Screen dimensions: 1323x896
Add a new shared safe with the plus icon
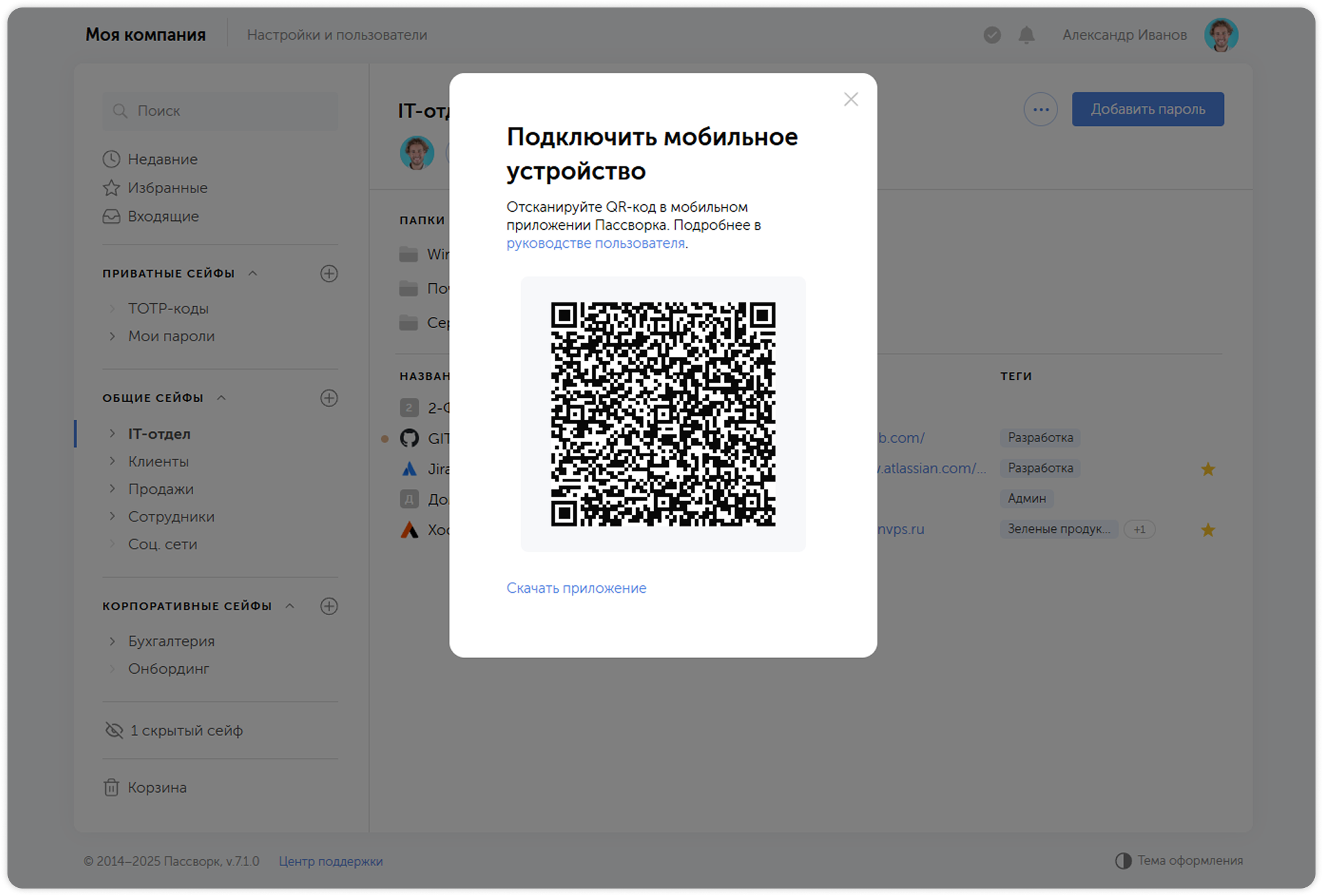[x=330, y=398]
